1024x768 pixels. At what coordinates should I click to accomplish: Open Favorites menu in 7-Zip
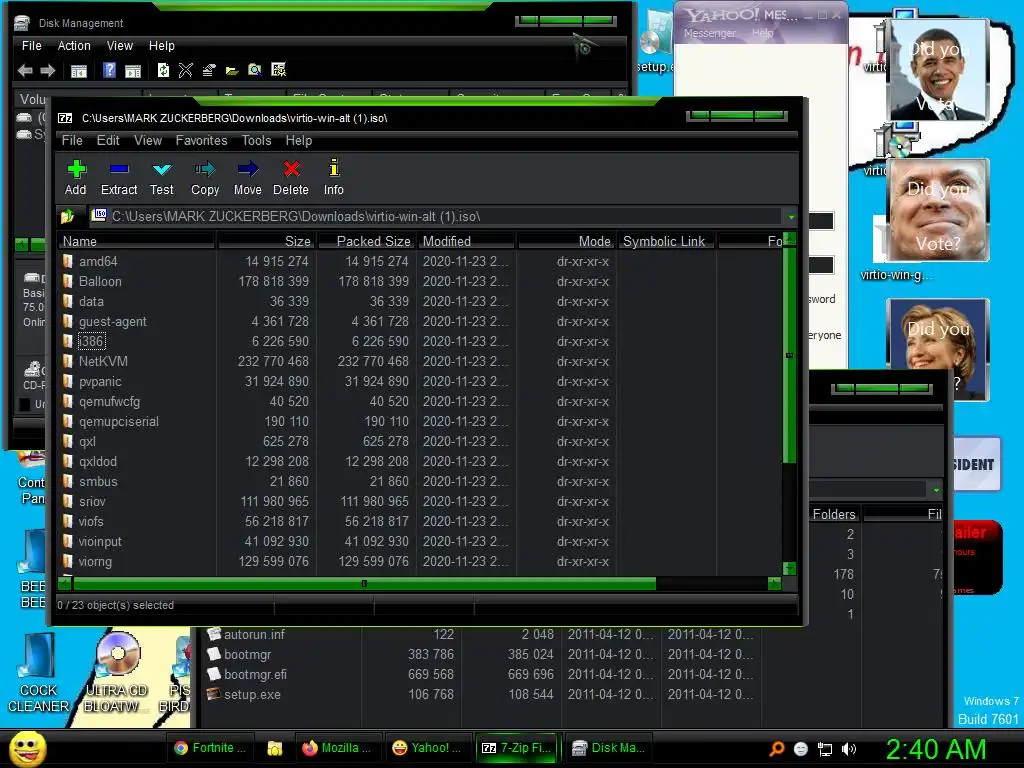(x=201, y=140)
